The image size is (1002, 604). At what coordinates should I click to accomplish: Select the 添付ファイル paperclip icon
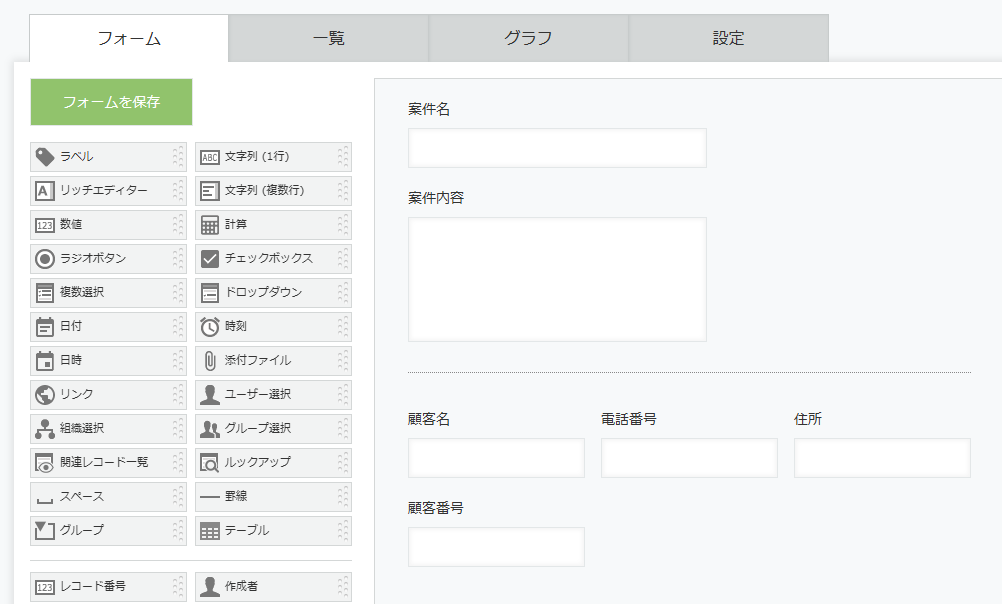[210, 360]
